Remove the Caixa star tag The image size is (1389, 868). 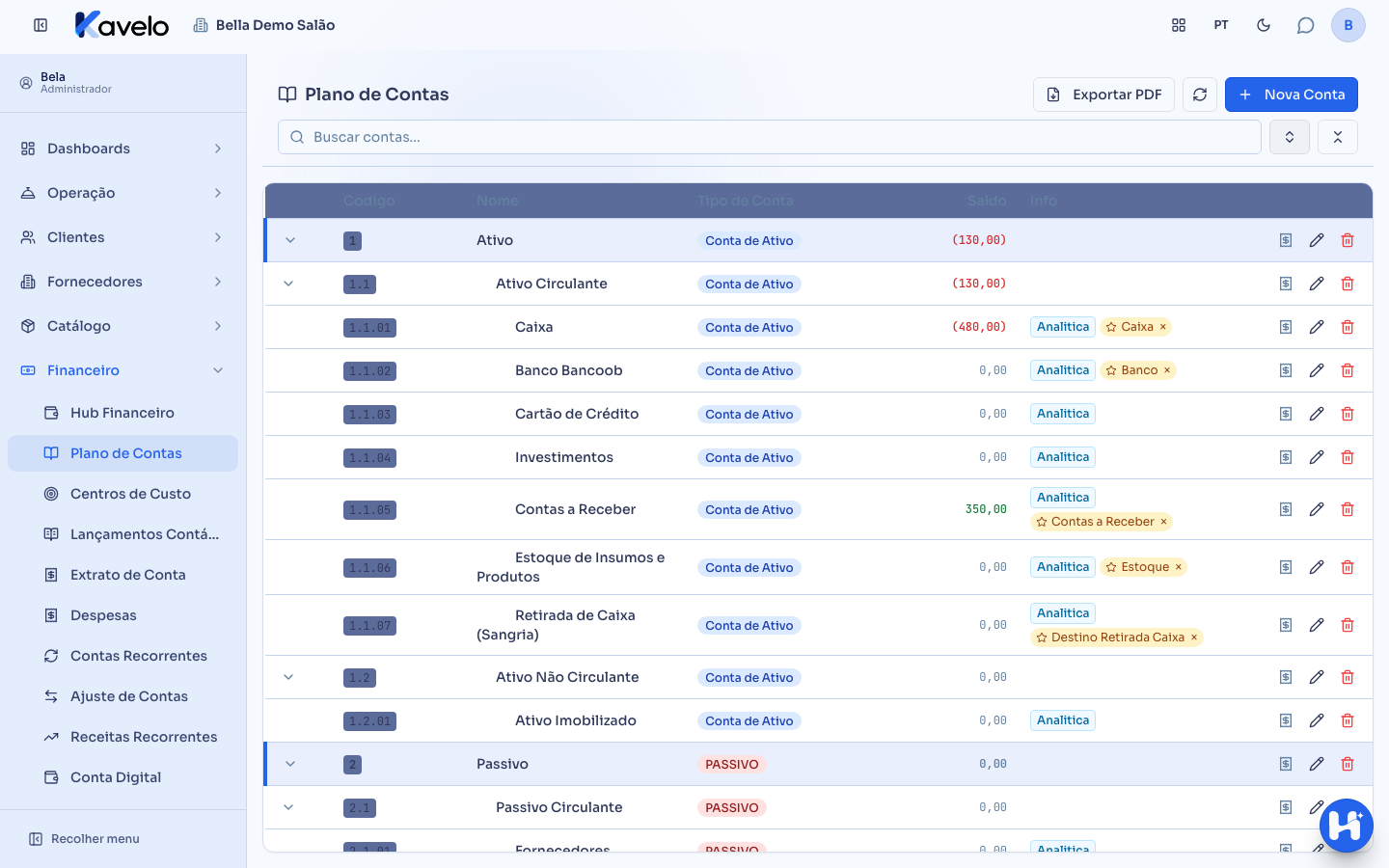coord(1163,327)
